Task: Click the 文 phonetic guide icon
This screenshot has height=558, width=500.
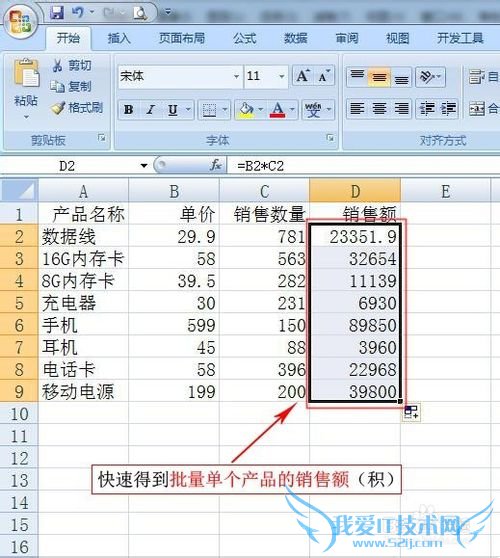Action: (x=313, y=110)
